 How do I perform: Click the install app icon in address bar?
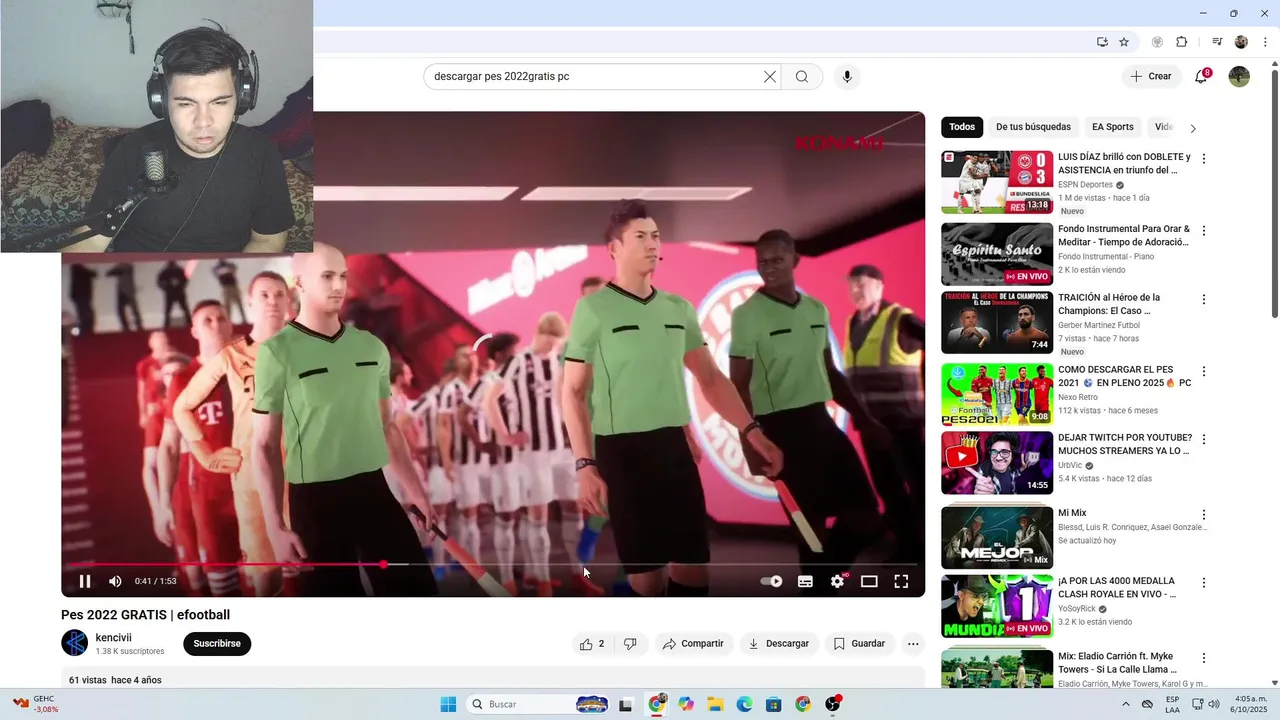(x=1102, y=42)
